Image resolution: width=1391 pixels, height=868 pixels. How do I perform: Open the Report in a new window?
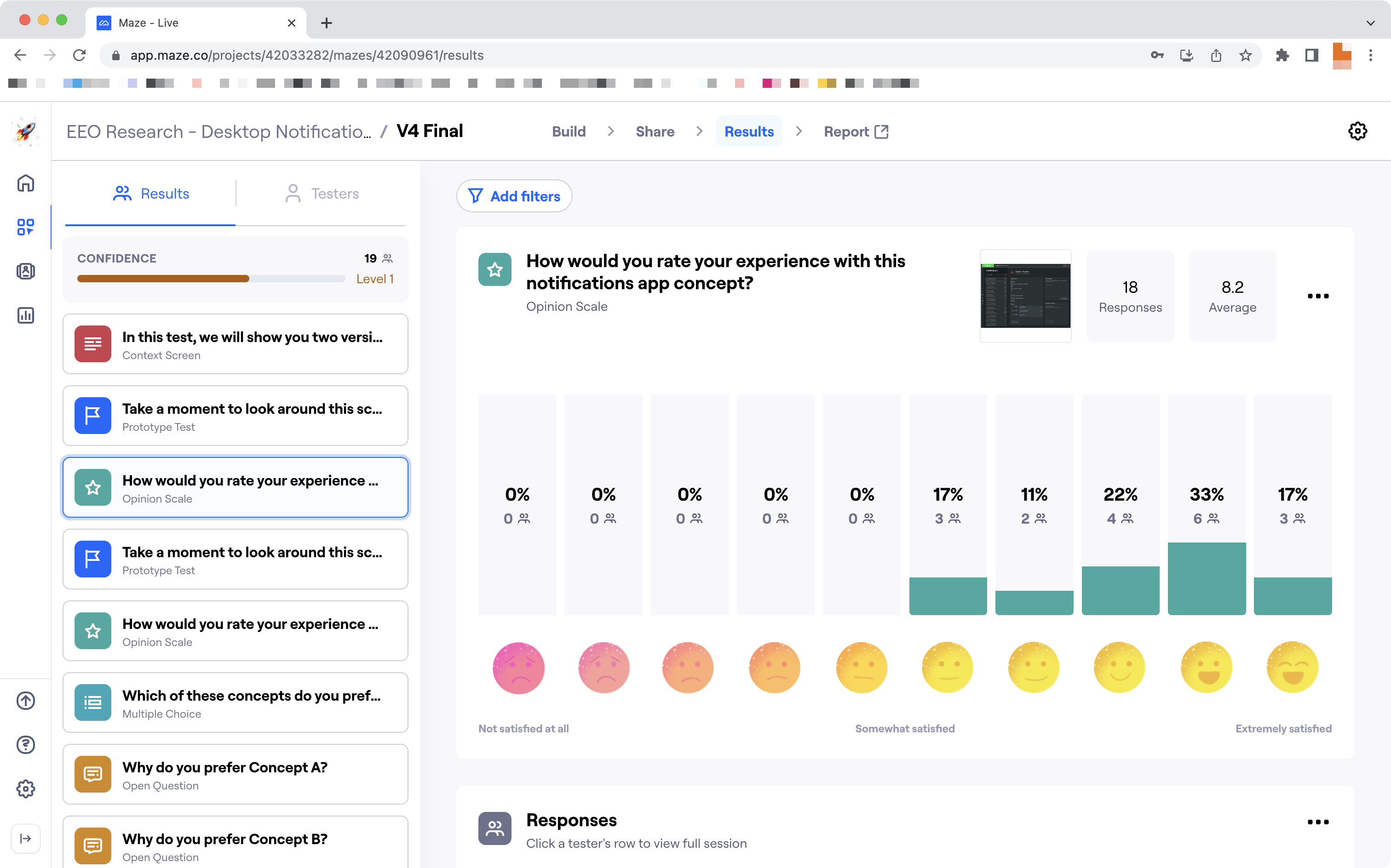tap(856, 131)
